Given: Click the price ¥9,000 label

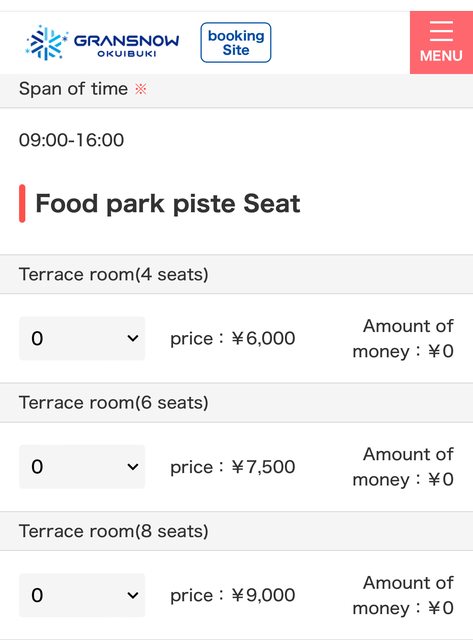Looking at the screenshot, I should click(233, 595).
